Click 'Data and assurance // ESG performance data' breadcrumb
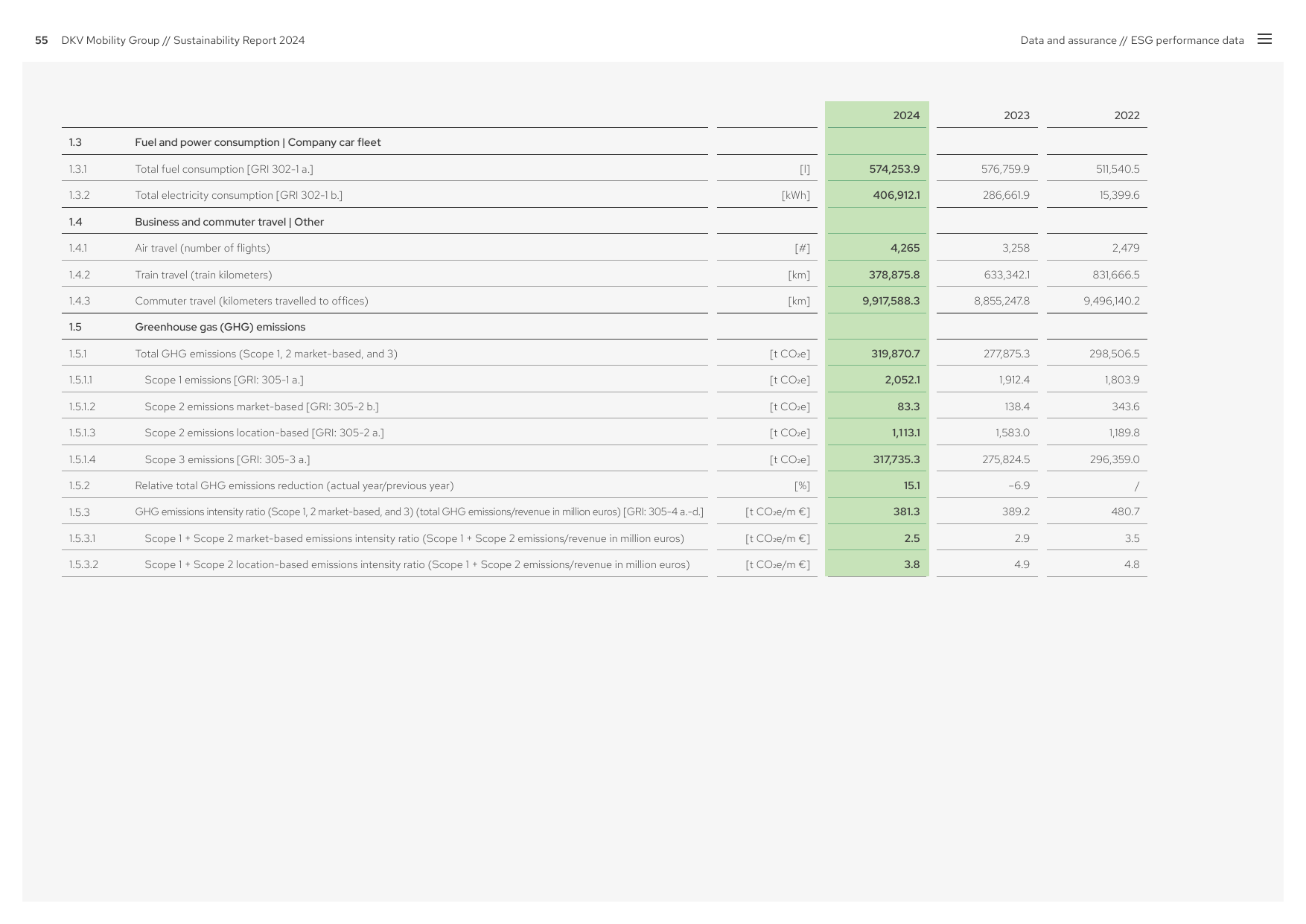Viewport: 1306px width, 924px height. pos(1132,40)
